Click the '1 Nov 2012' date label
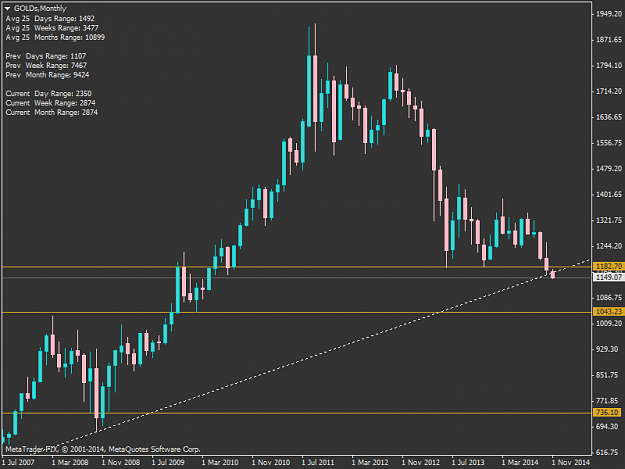The image size is (625, 469). tap(421, 462)
